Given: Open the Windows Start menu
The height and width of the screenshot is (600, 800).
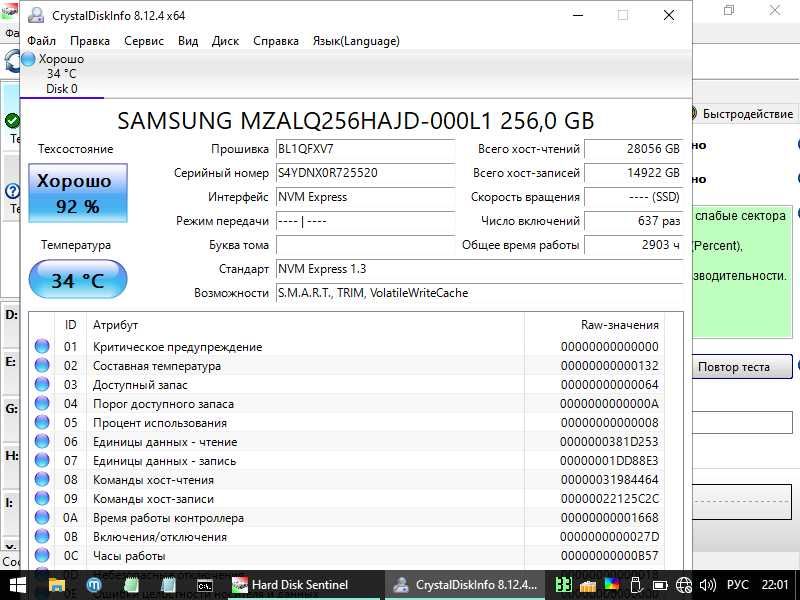Looking at the screenshot, I should [x=17, y=585].
